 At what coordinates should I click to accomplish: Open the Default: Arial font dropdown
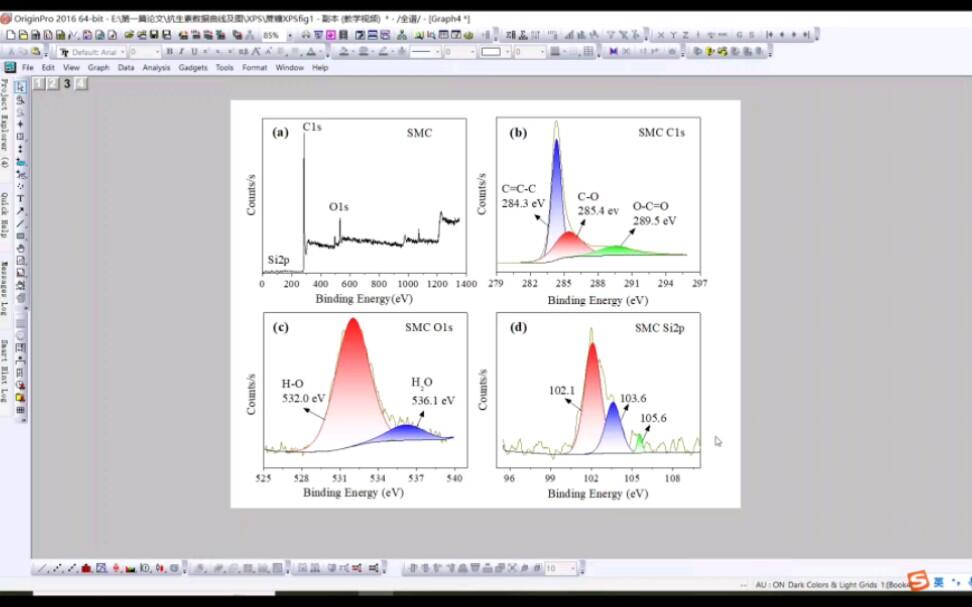click(x=92, y=52)
